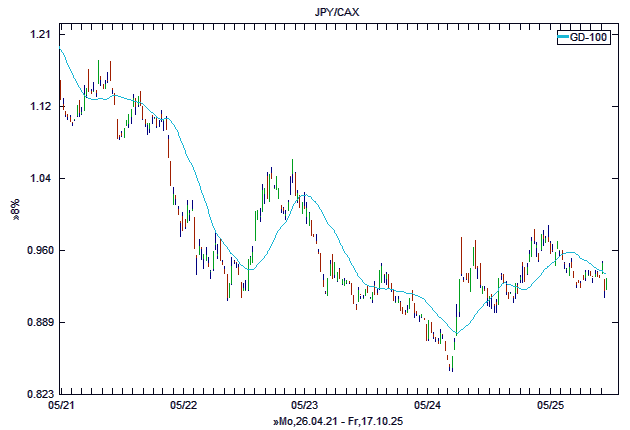Click the 1.21 price label on the y-axis
The width and height of the screenshot is (630, 430).
pyautogui.click(x=40, y=35)
